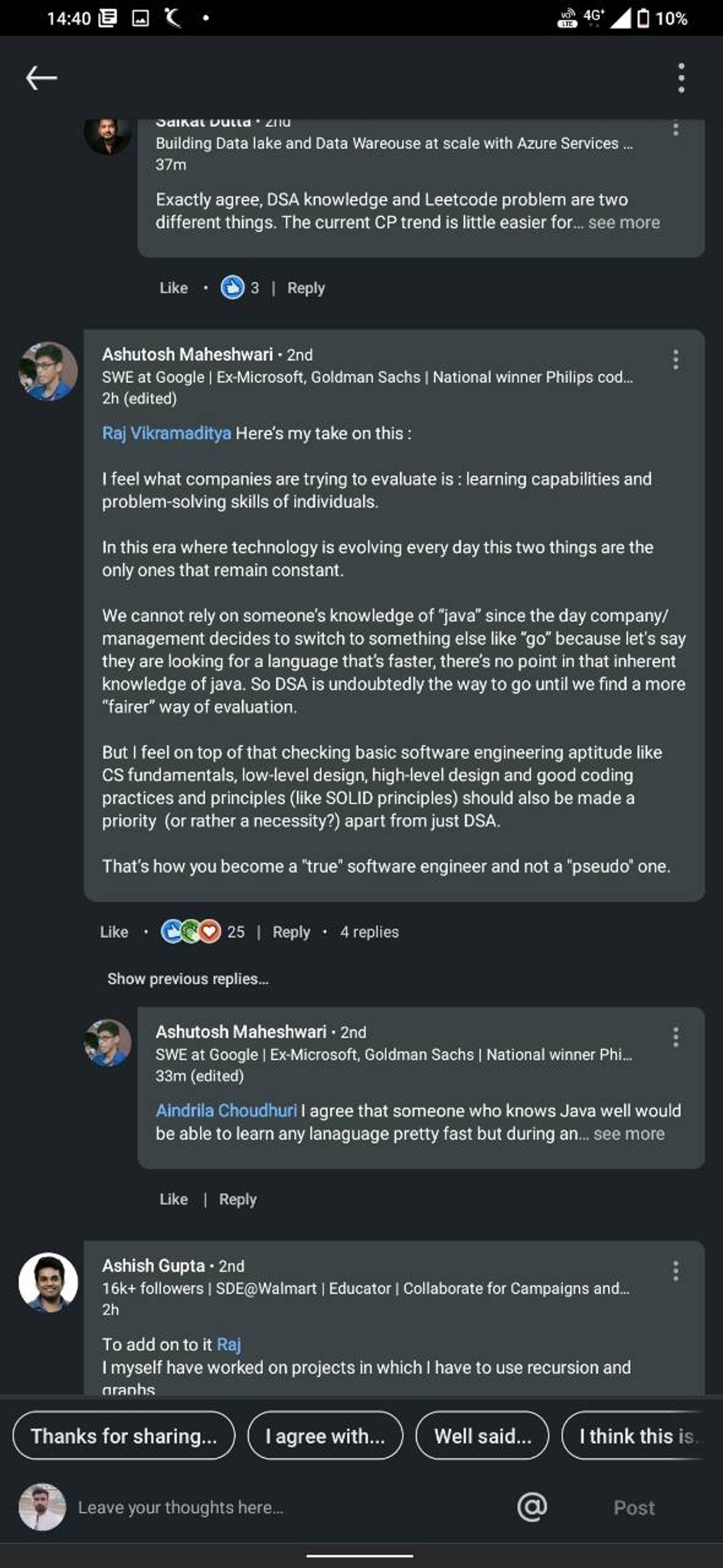This screenshot has height=1568, width=723.
Task: Focus 'Leave your thoughts here' field
Action: pos(291,1507)
